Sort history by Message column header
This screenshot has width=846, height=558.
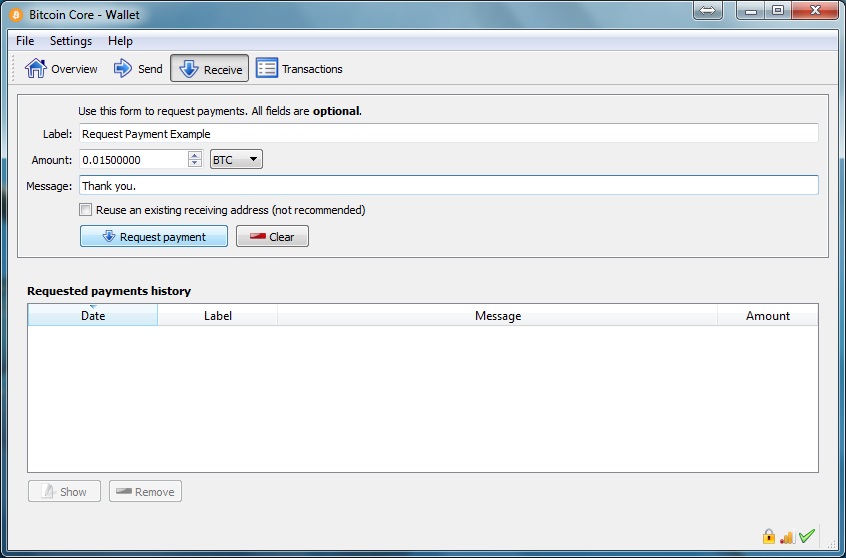(x=497, y=316)
